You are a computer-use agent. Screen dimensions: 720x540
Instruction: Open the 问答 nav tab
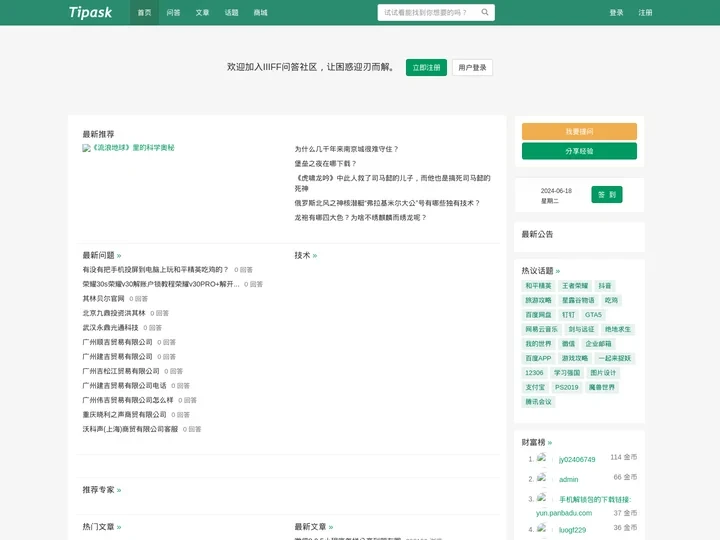coord(173,12)
